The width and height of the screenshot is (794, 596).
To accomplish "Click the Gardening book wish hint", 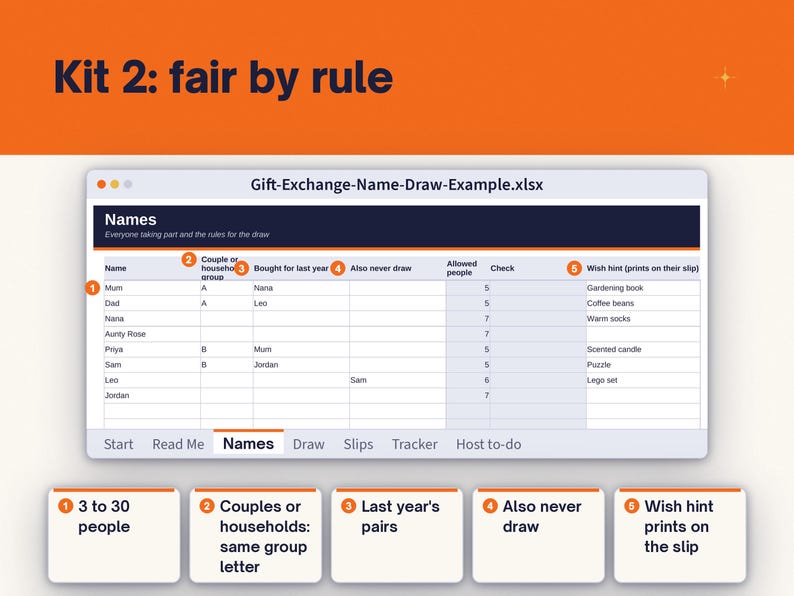I will (643, 288).
